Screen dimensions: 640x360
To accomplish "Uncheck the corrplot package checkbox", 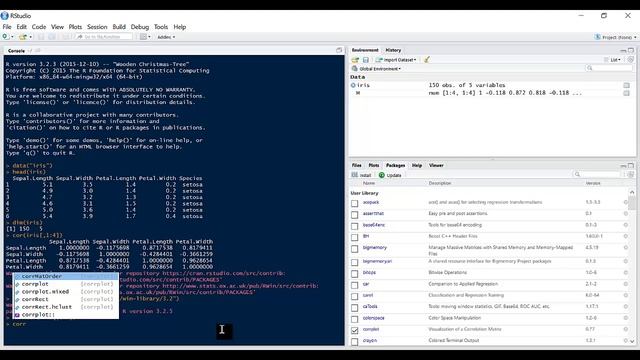I will pos(355,330).
